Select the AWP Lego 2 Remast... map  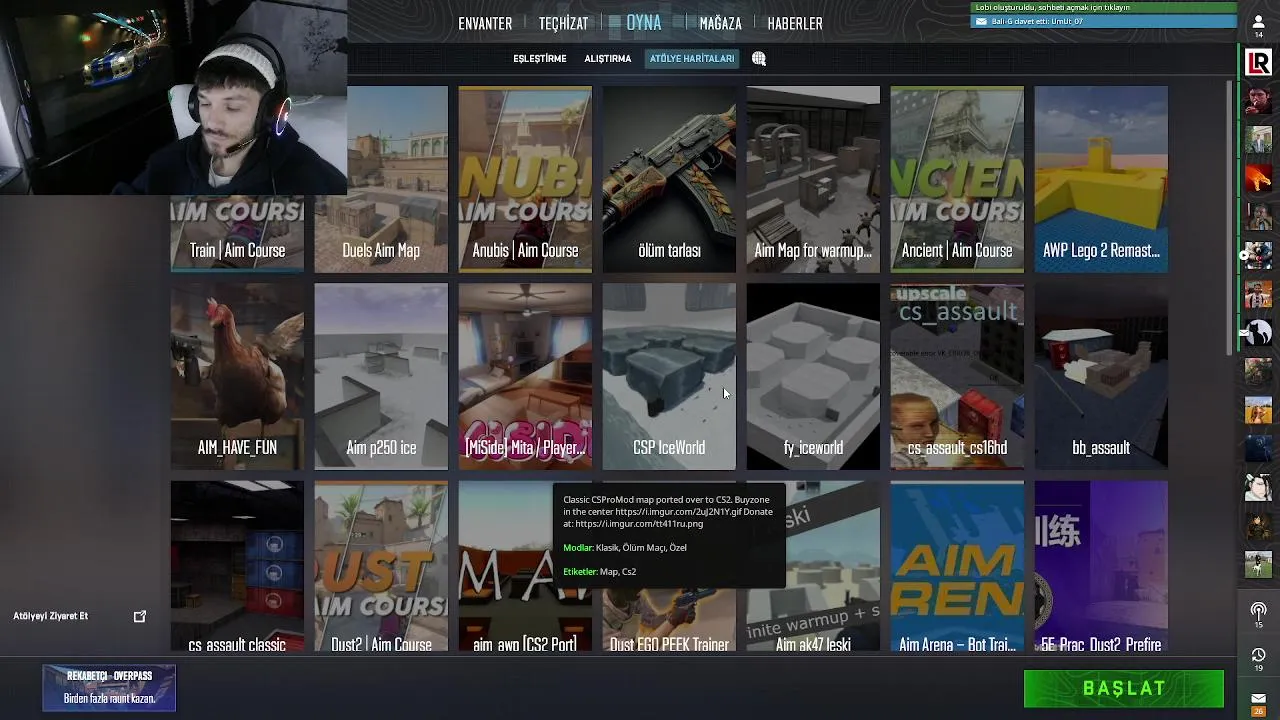[1101, 179]
